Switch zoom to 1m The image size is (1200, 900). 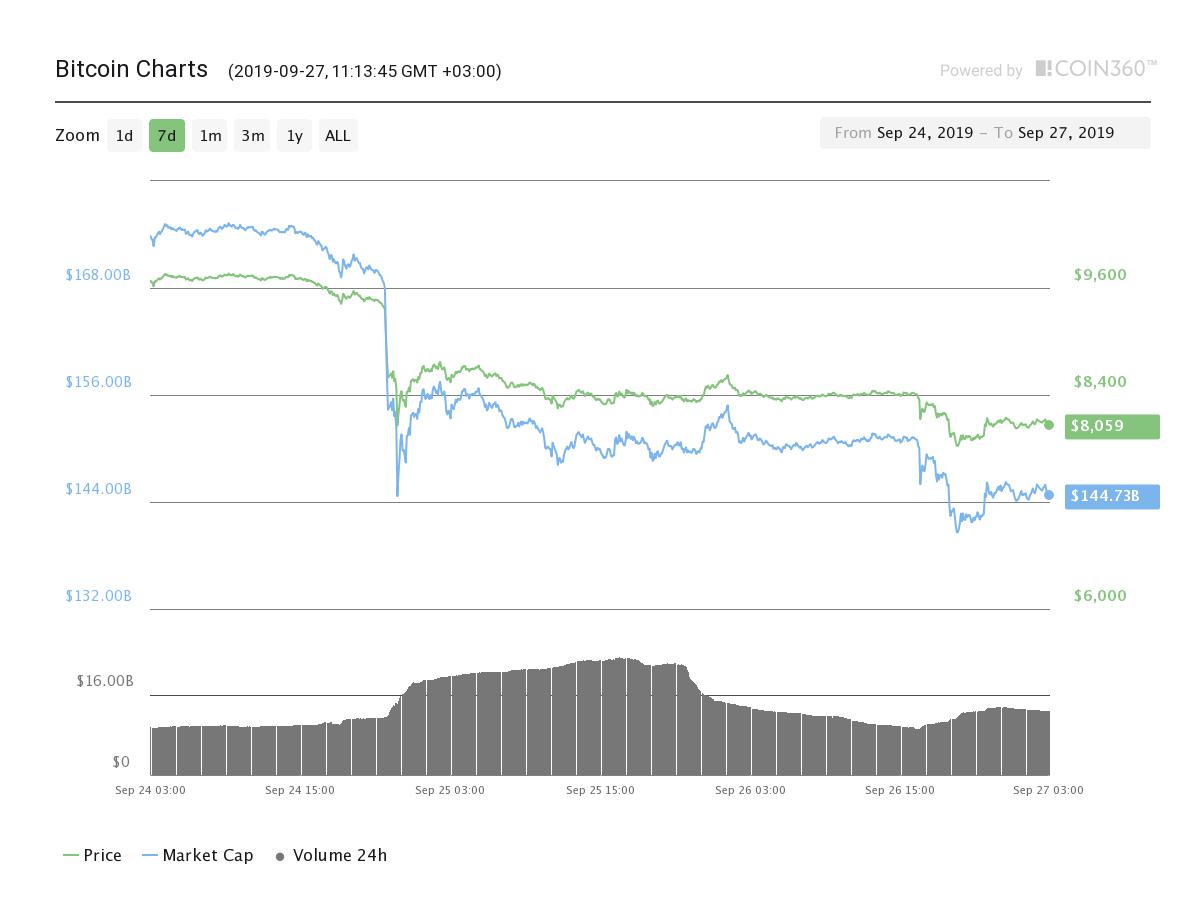coord(210,135)
